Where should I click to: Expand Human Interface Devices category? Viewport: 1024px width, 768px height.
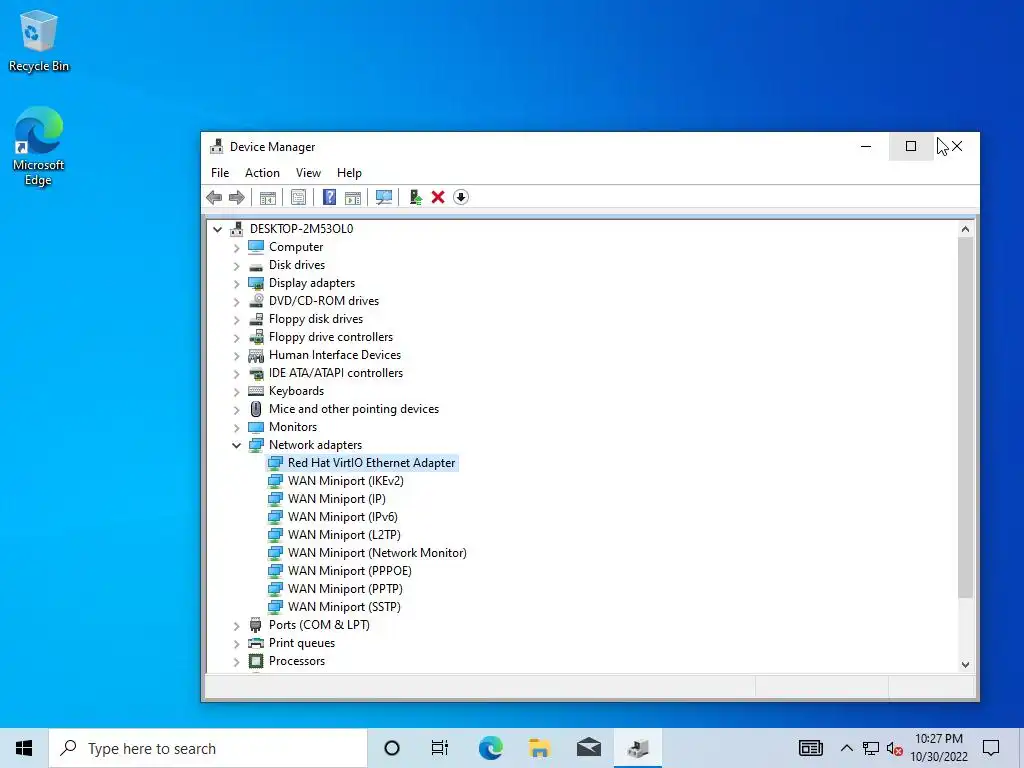[236, 356]
